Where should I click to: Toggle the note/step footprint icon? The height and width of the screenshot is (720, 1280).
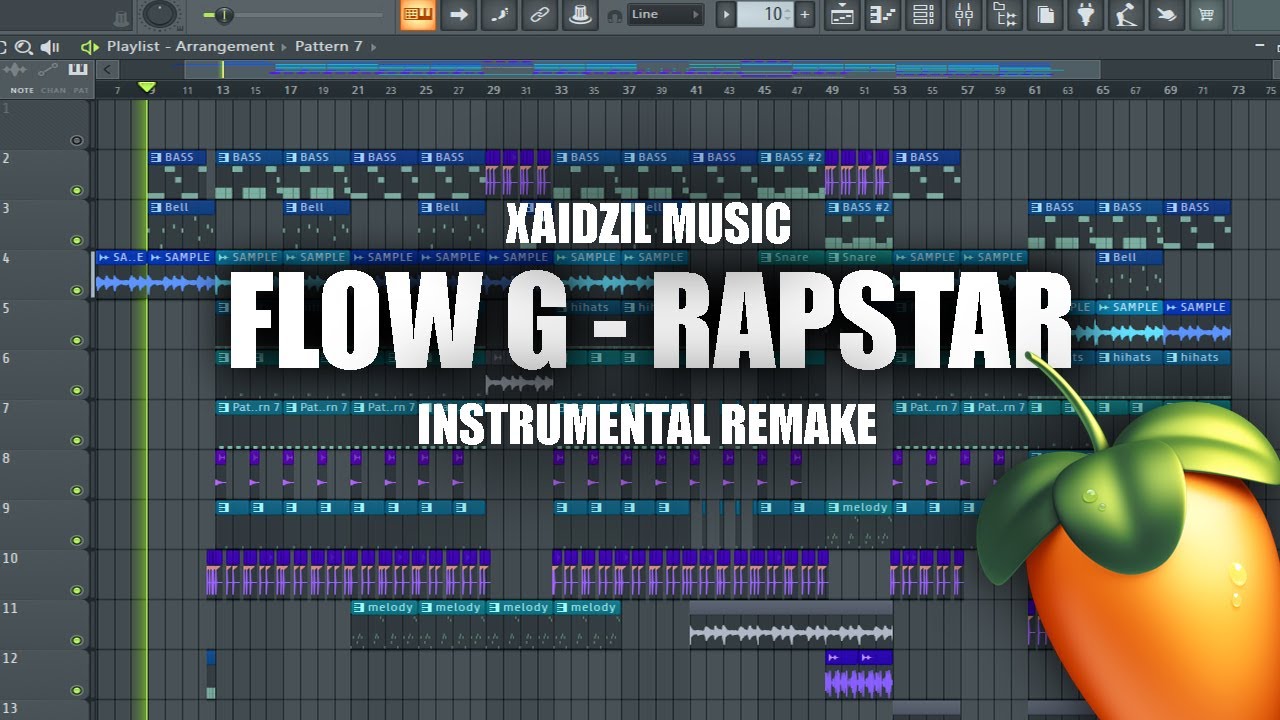coord(498,14)
